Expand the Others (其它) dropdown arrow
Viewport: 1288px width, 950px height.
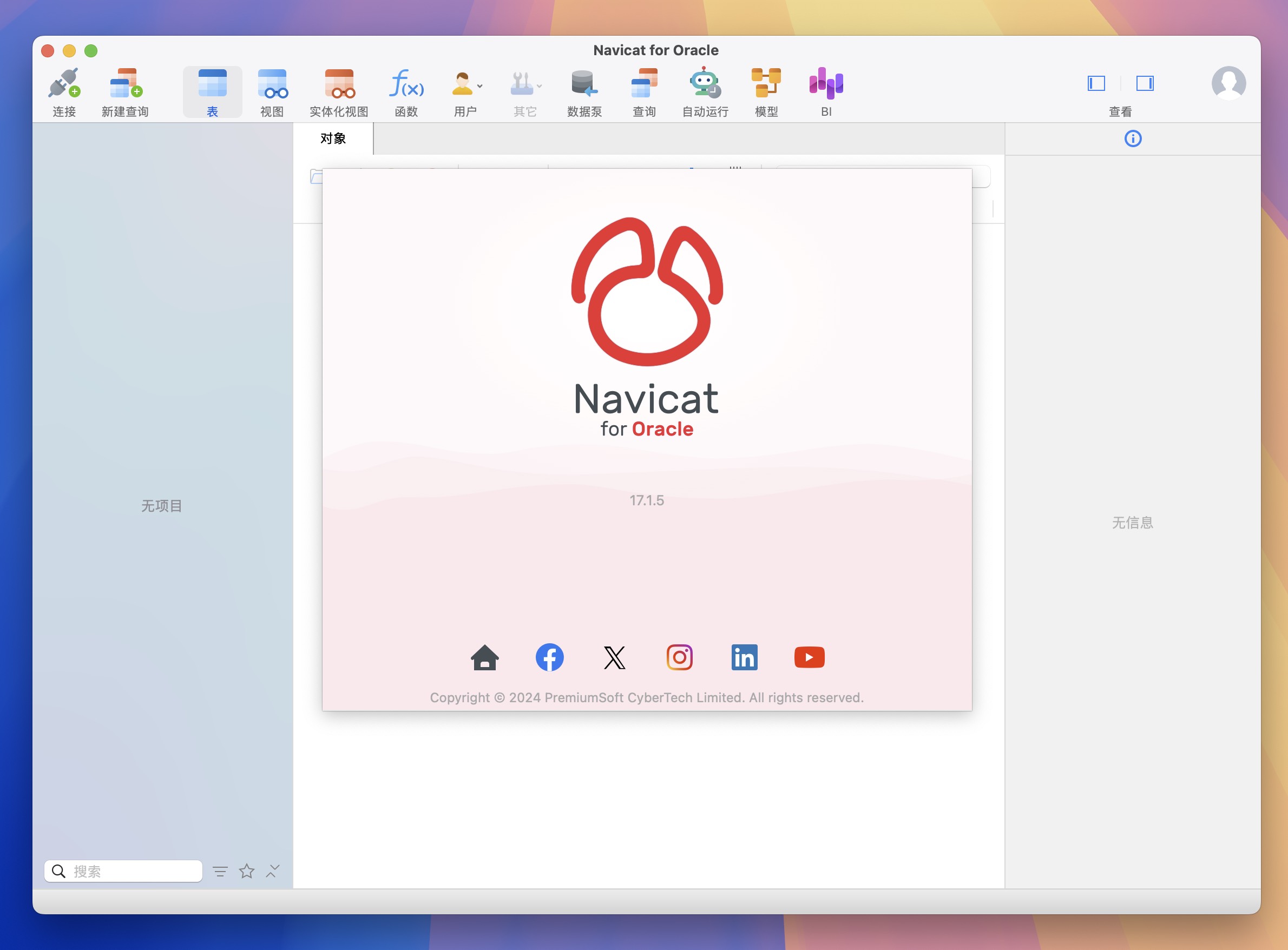[x=539, y=86]
